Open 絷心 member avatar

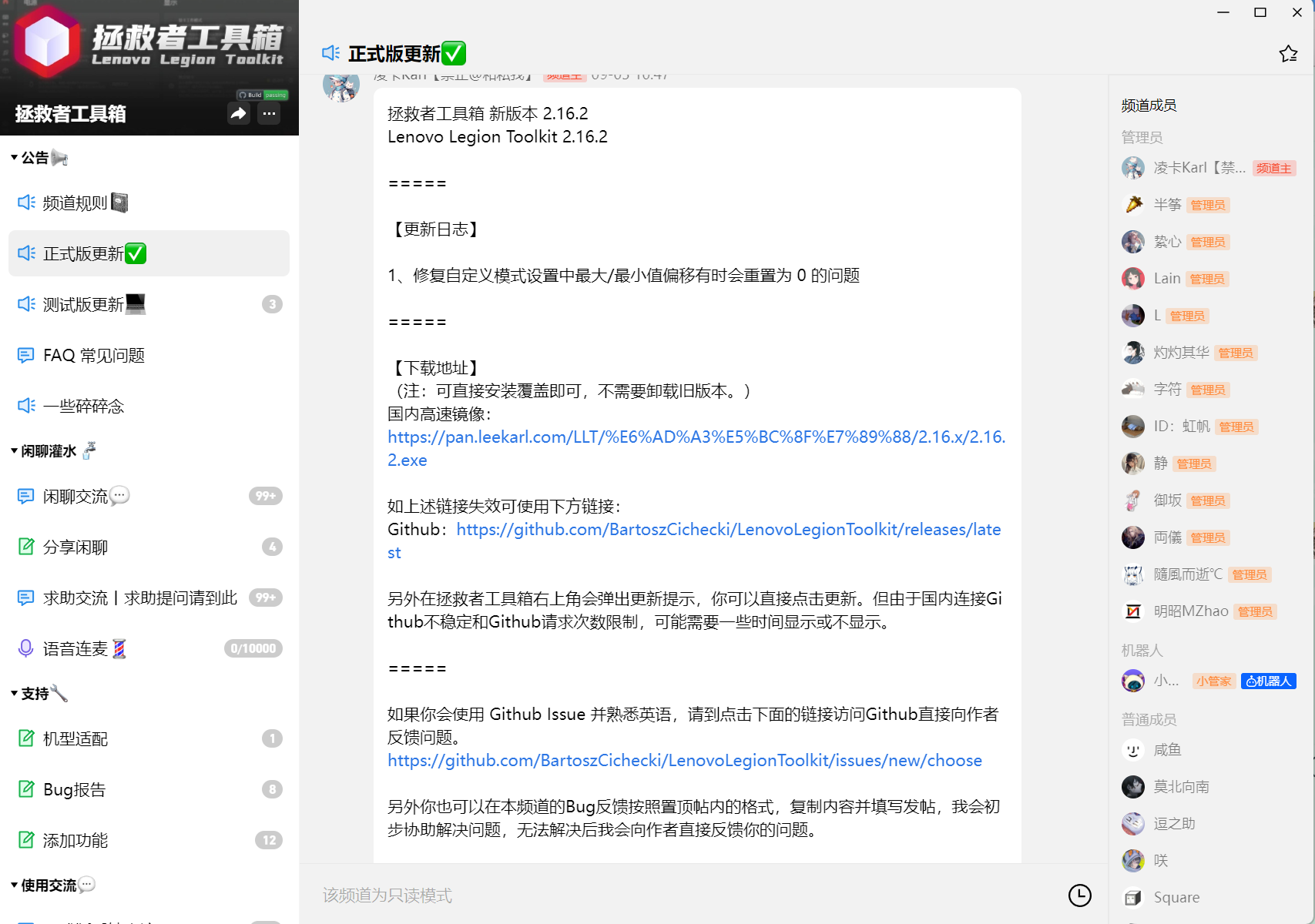point(1133,242)
